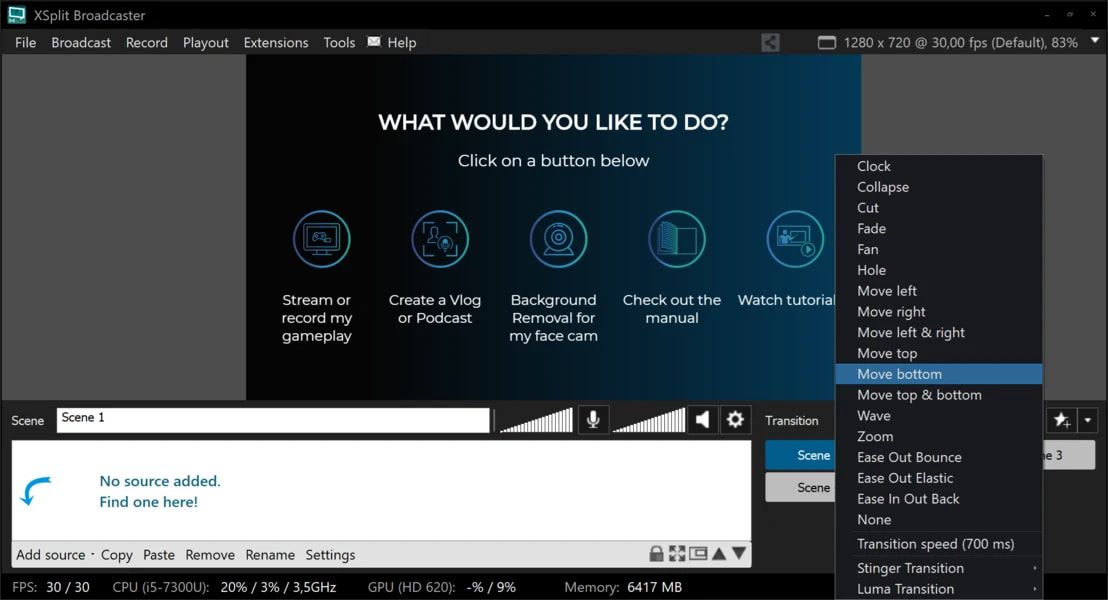Open the Extensions menu
This screenshot has width=1108, height=600.
(274, 42)
